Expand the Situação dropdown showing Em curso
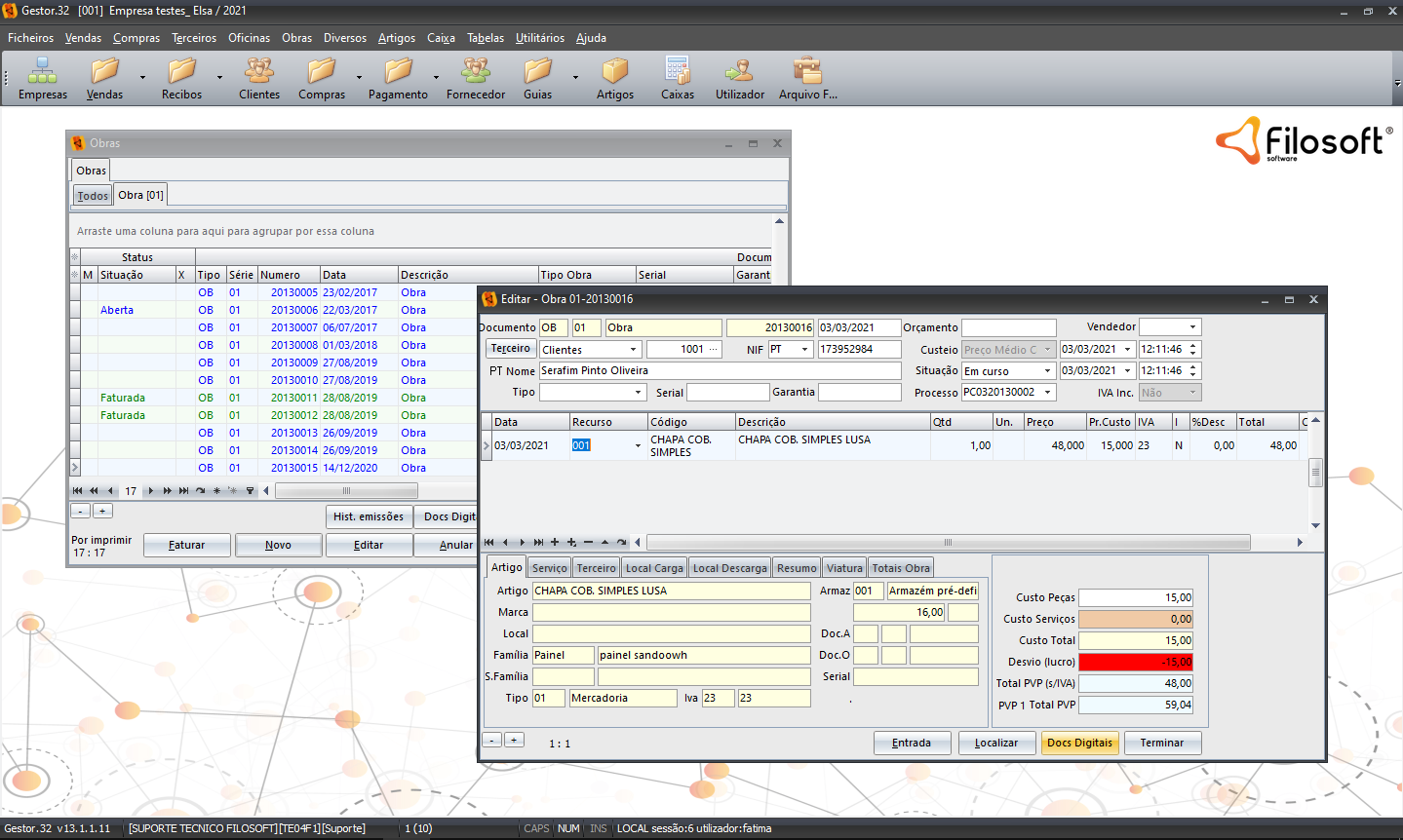Image resolution: width=1403 pixels, height=840 pixels. tap(1047, 371)
